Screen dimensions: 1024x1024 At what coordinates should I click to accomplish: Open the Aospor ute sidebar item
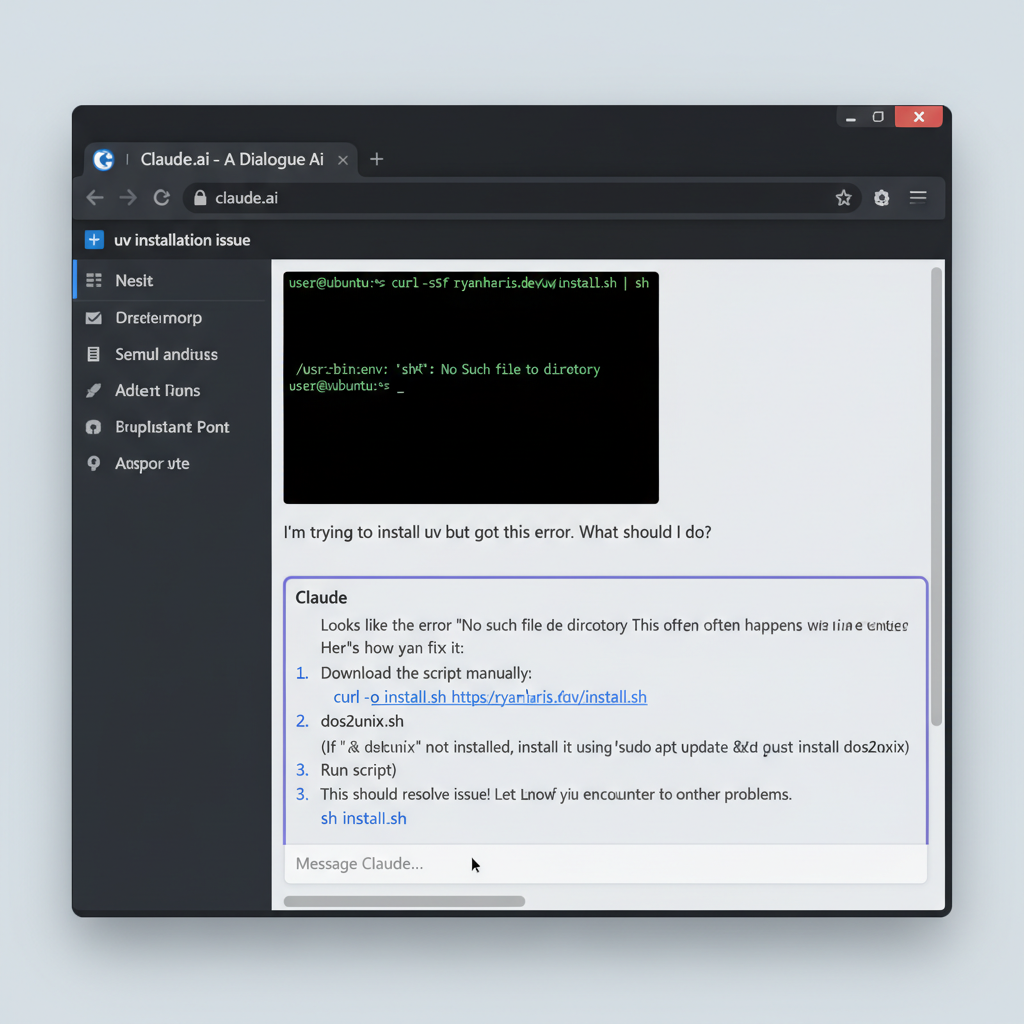click(x=172, y=464)
